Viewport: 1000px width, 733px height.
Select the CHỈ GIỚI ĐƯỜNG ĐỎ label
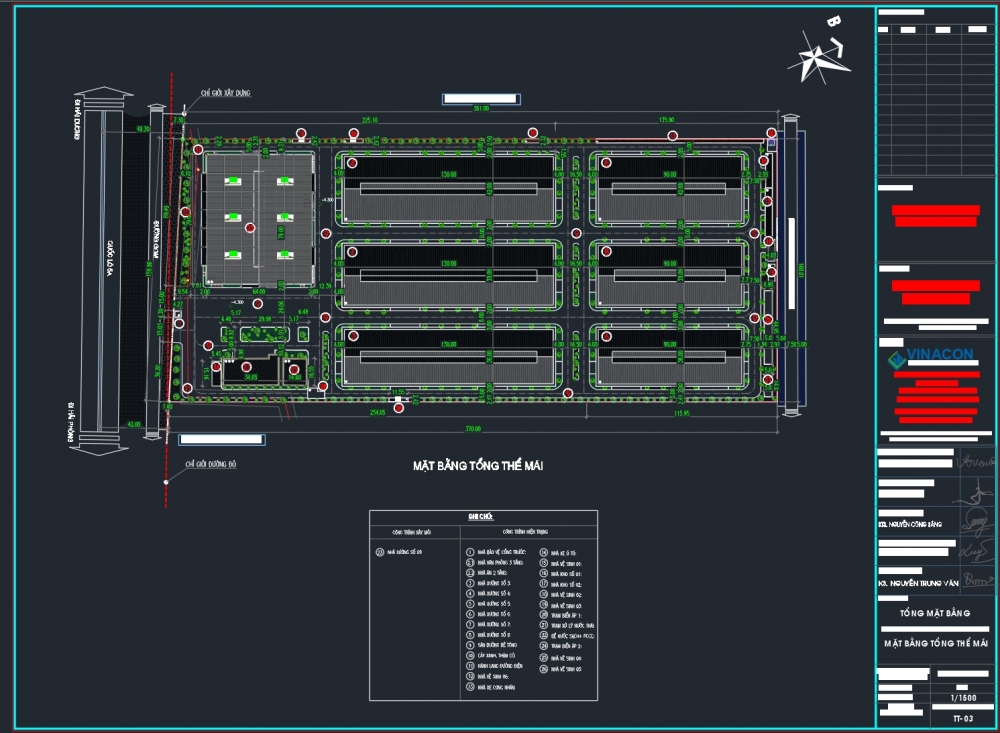[210, 464]
